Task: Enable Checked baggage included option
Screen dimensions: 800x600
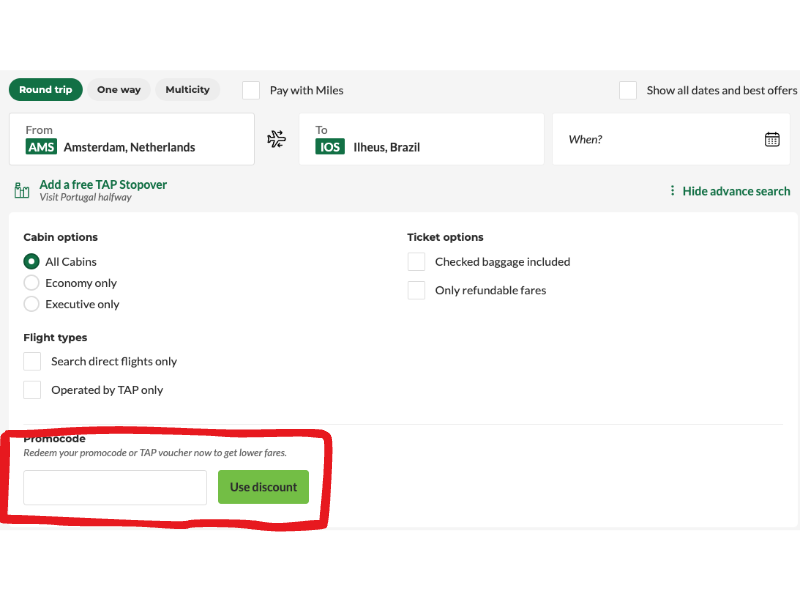Action: 417,262
